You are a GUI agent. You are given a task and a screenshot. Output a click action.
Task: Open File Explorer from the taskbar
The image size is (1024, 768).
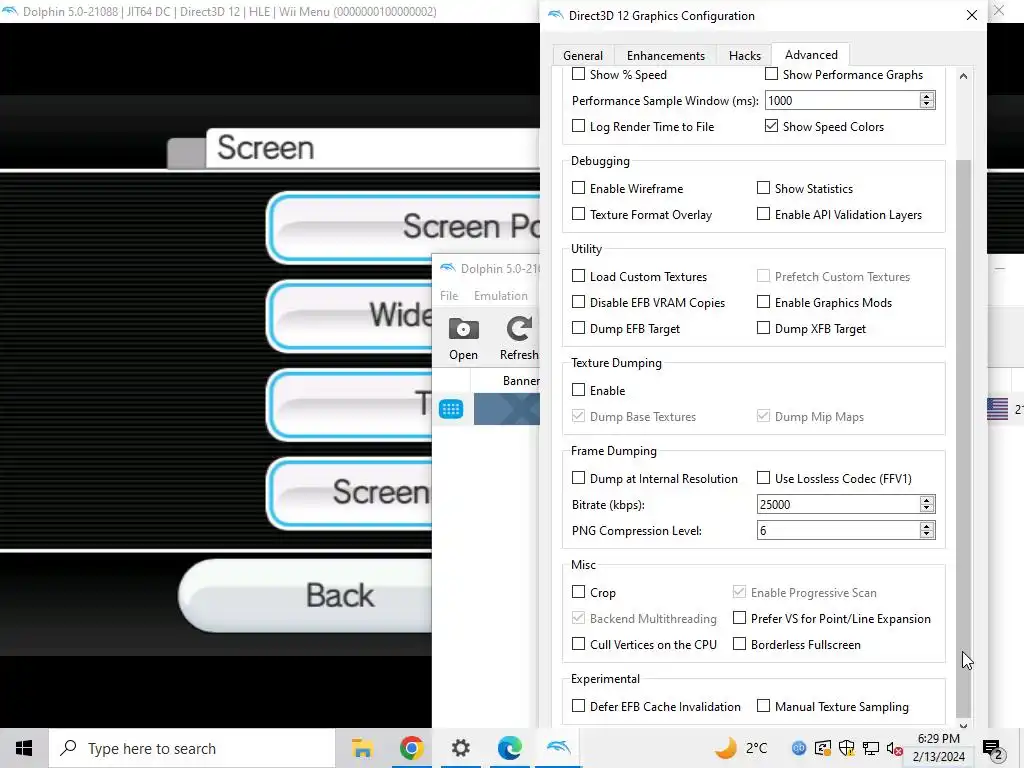362,748
